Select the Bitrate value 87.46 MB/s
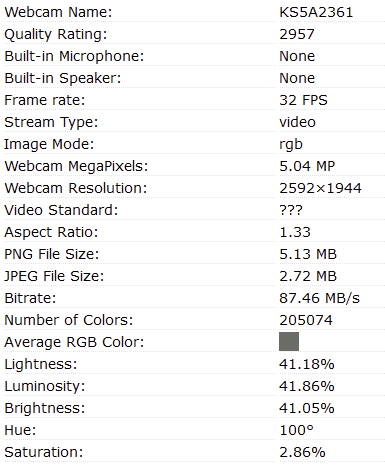Viewport: 385px width, 472px height. (x=319, y=298)
